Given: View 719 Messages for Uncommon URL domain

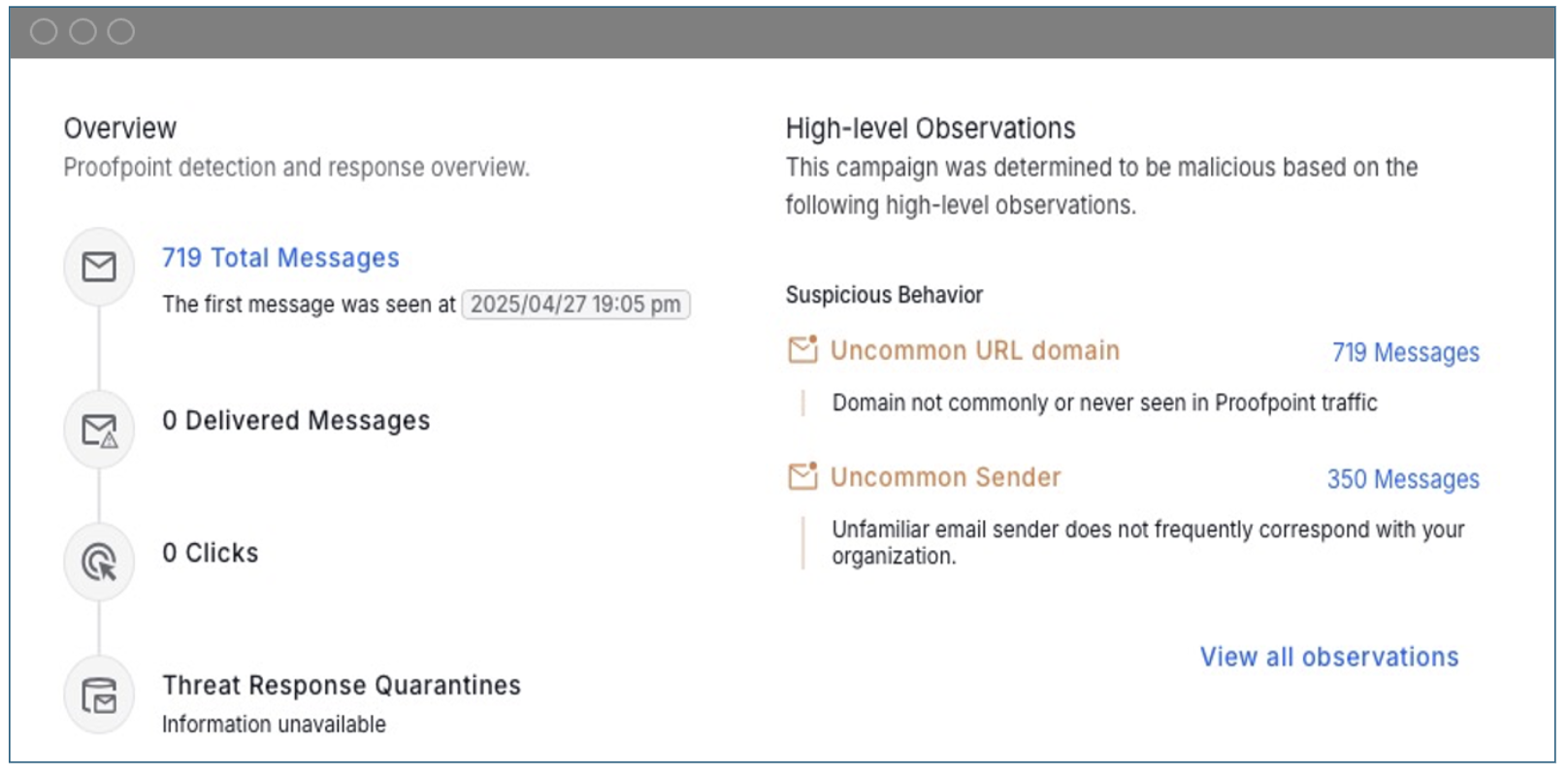Looking at the screenshot, I should point(1405,352).
